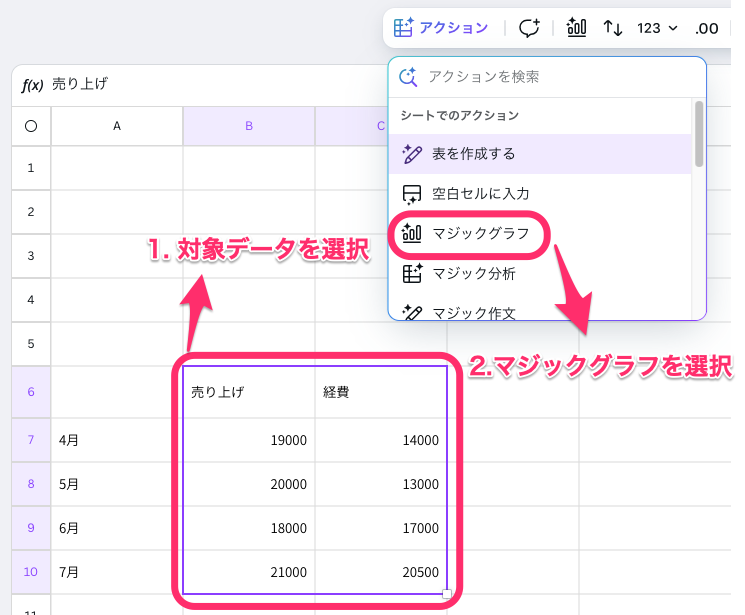Click the cell with value 20500

pyautogui.click(x=381, y=572)
